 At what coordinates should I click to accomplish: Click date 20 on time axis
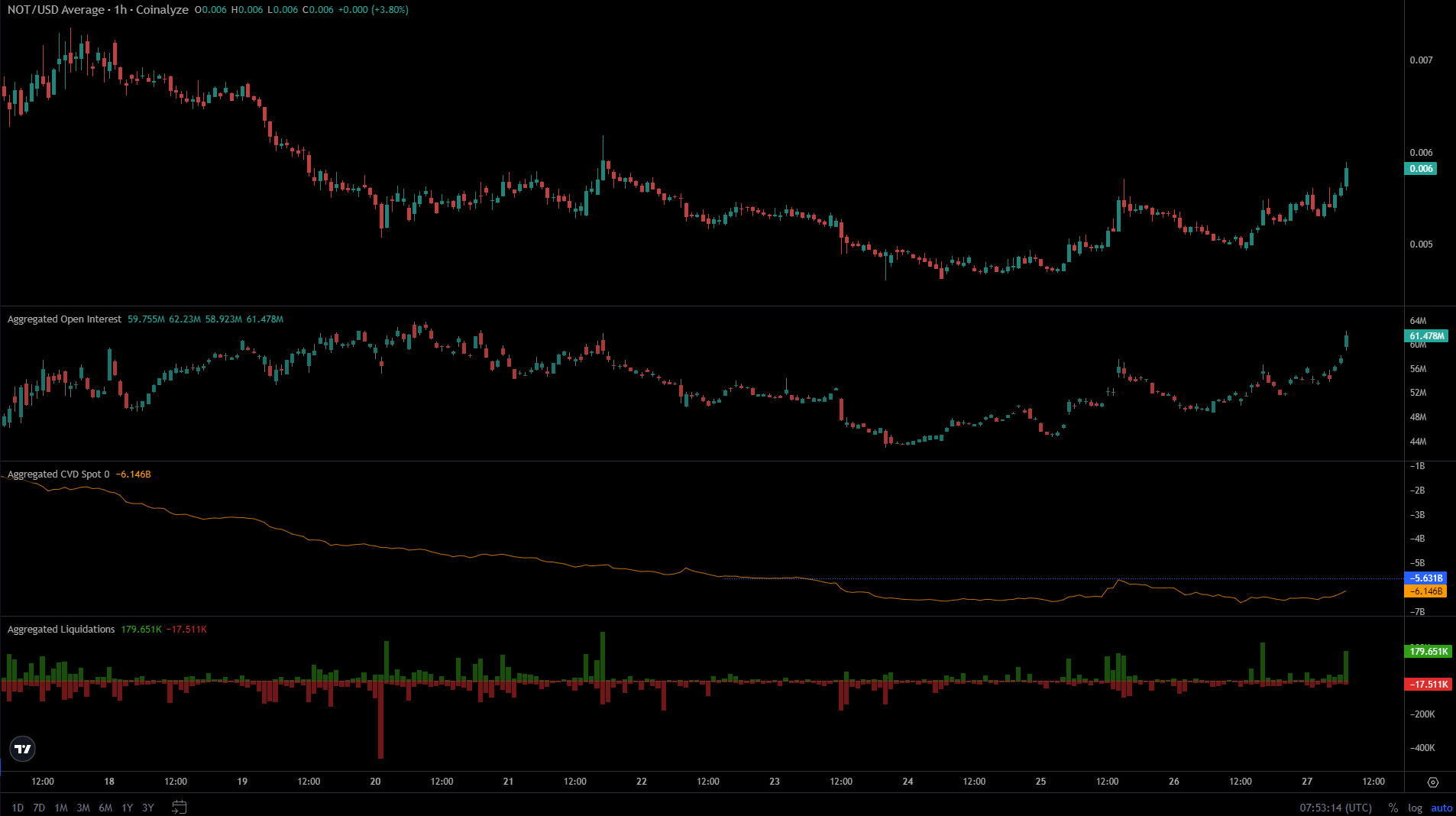tap(375, 782)
